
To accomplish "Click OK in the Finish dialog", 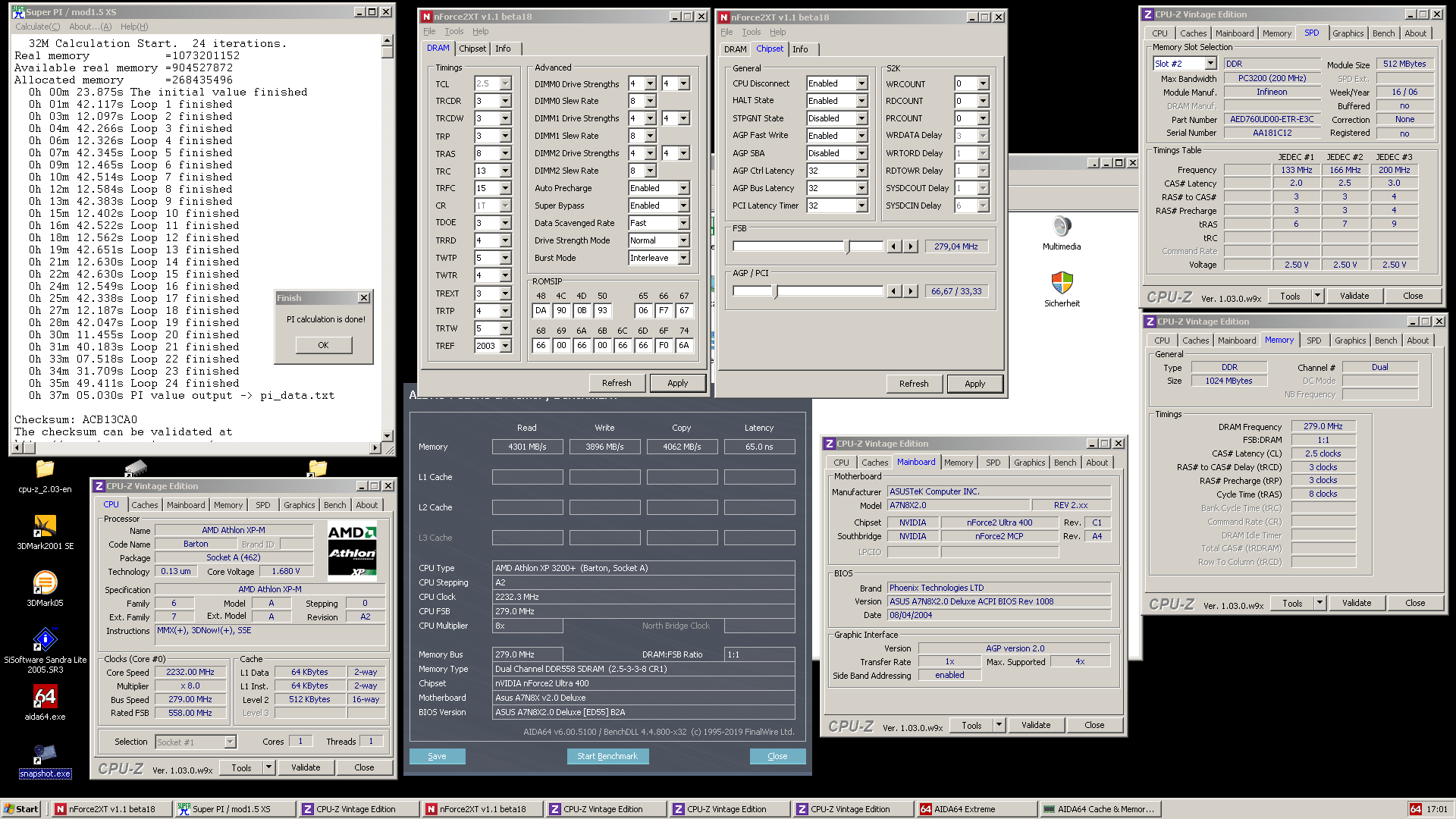I will [324, 345].
